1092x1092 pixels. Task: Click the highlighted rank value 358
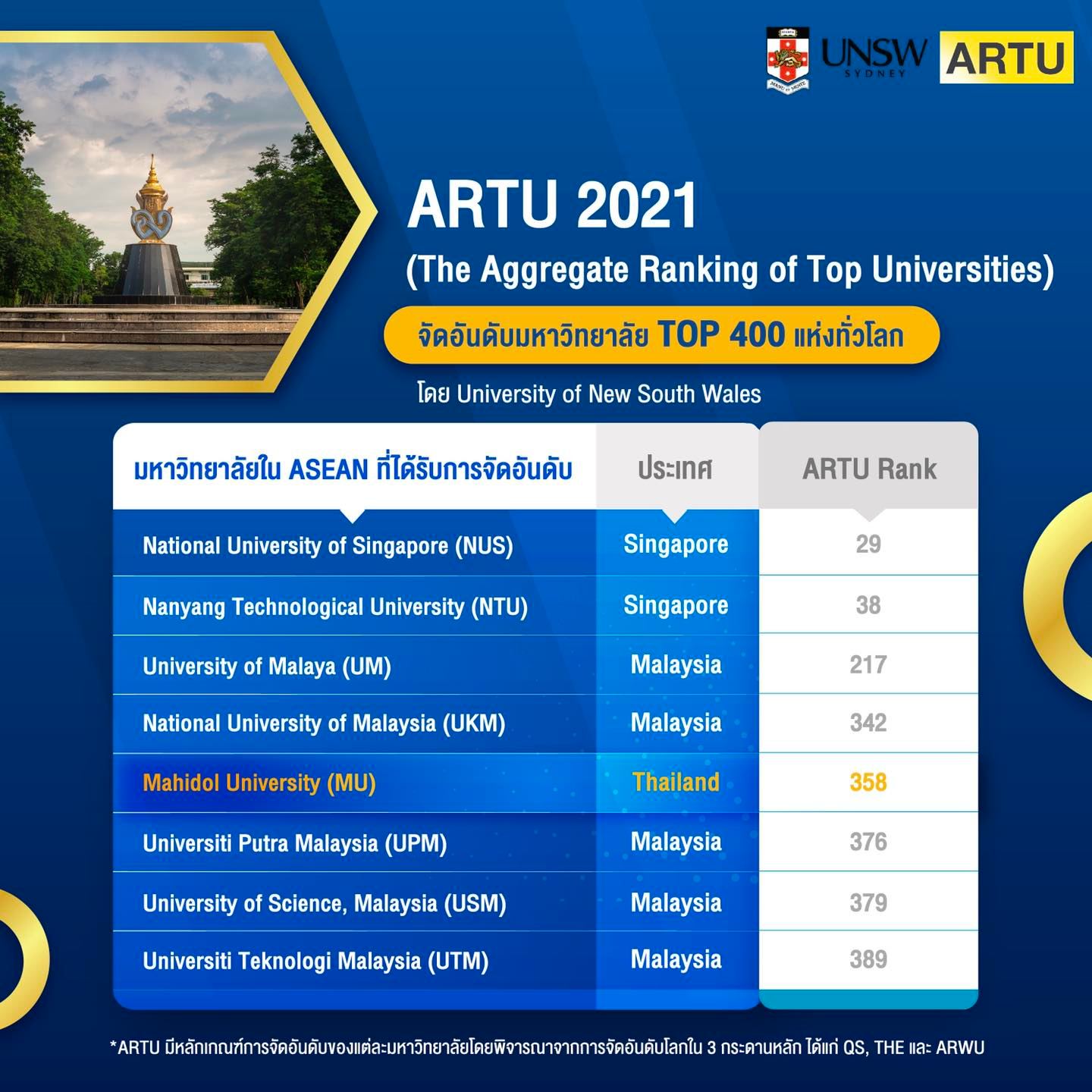click(868, 782)
